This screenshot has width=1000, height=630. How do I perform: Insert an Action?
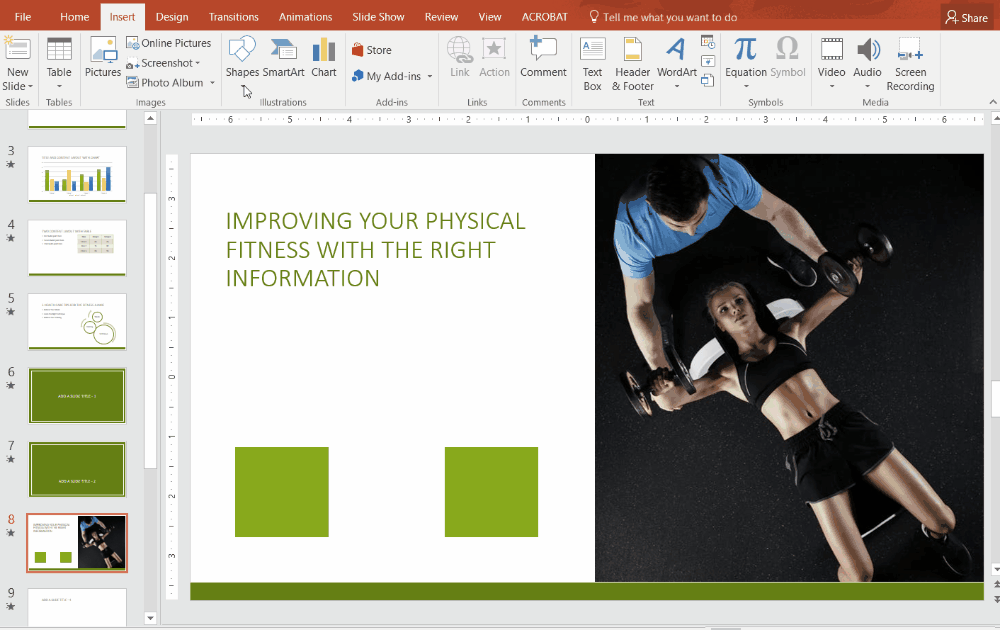[x=494, y=60]
